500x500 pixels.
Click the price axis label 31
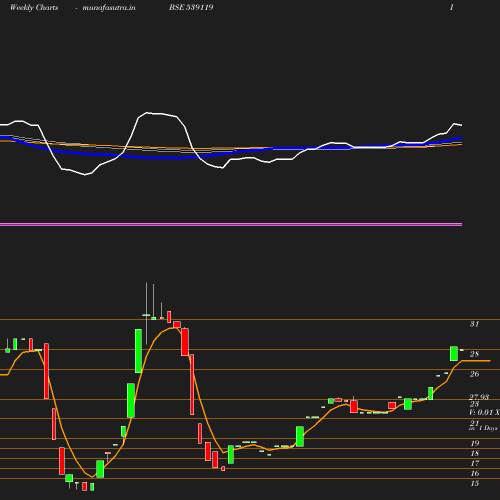(474, 324)
